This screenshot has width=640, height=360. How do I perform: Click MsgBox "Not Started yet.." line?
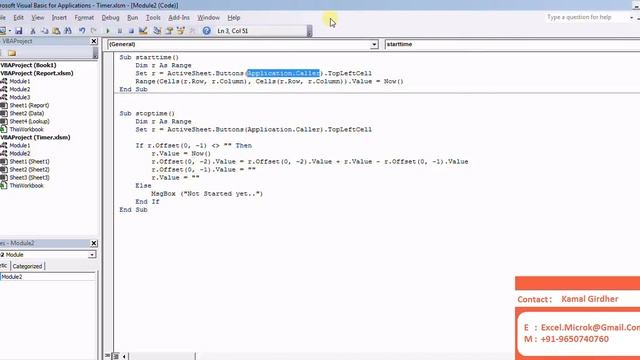click(207, 193)
